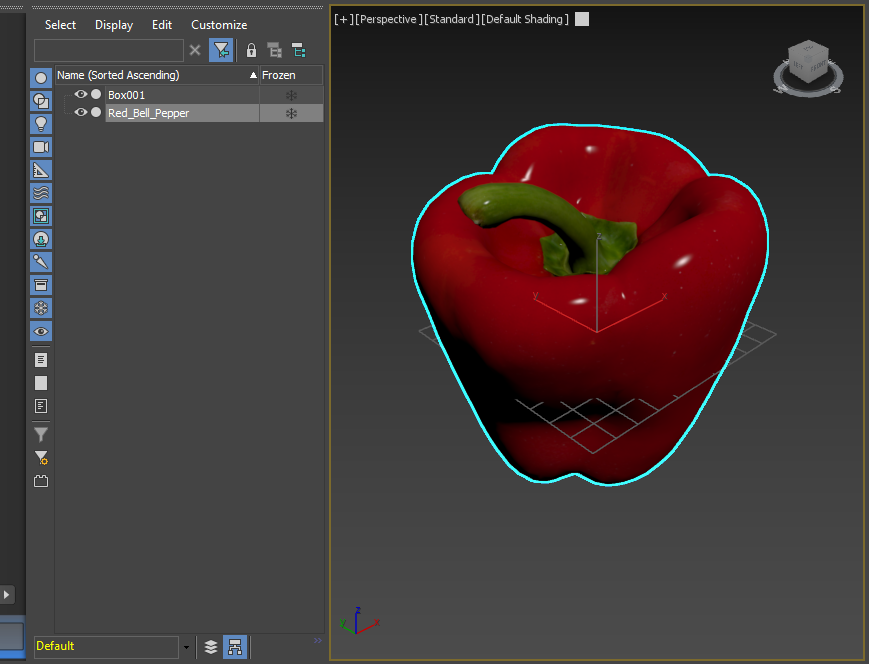Hide Red_Bell_Pepper using its eye icon
Image resolution: width=869 pixels, height=664 pixels.
[81, 113]
